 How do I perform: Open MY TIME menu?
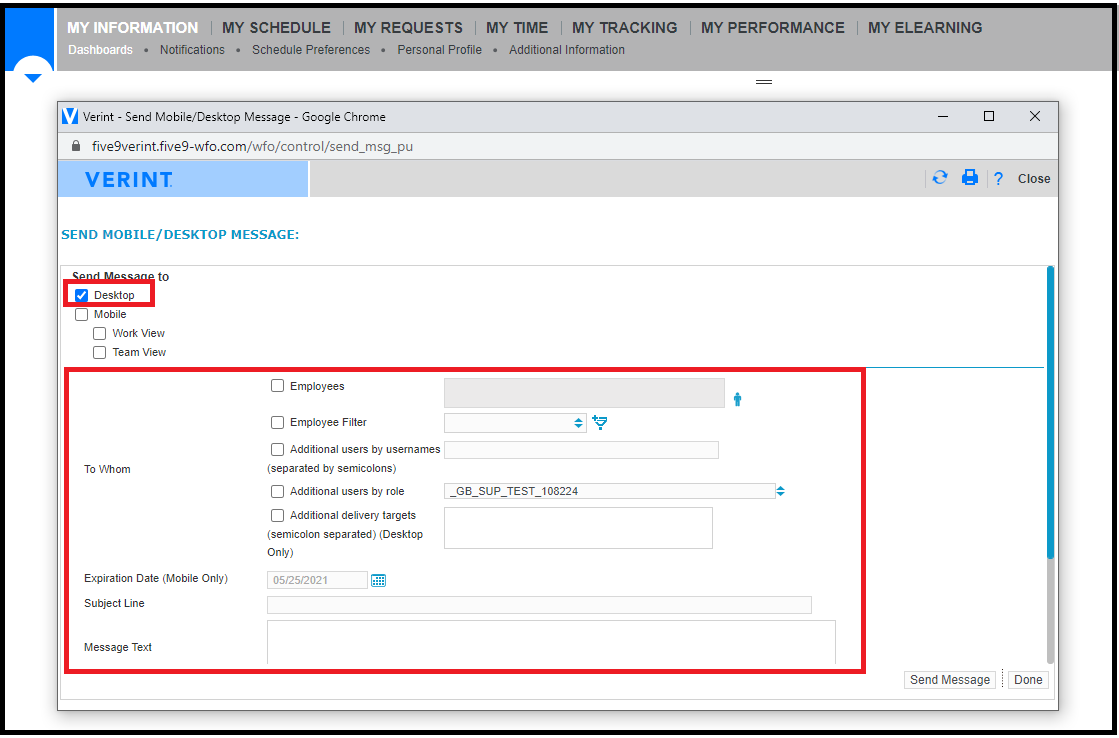pos(517,28)
